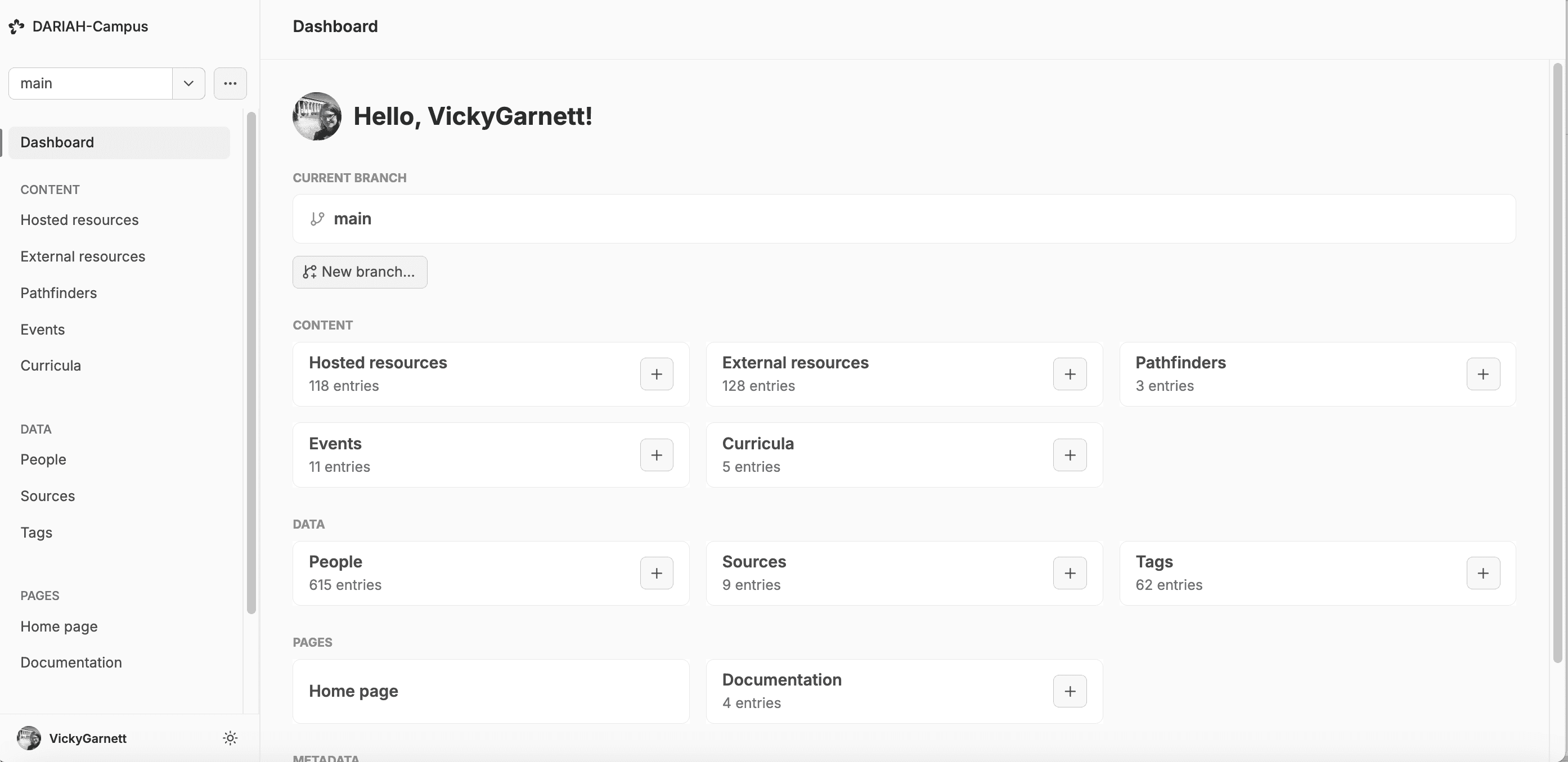The image size is (1568, 762).
Task: Open the branch actions ellipsis menu
Action: [230, 83]
